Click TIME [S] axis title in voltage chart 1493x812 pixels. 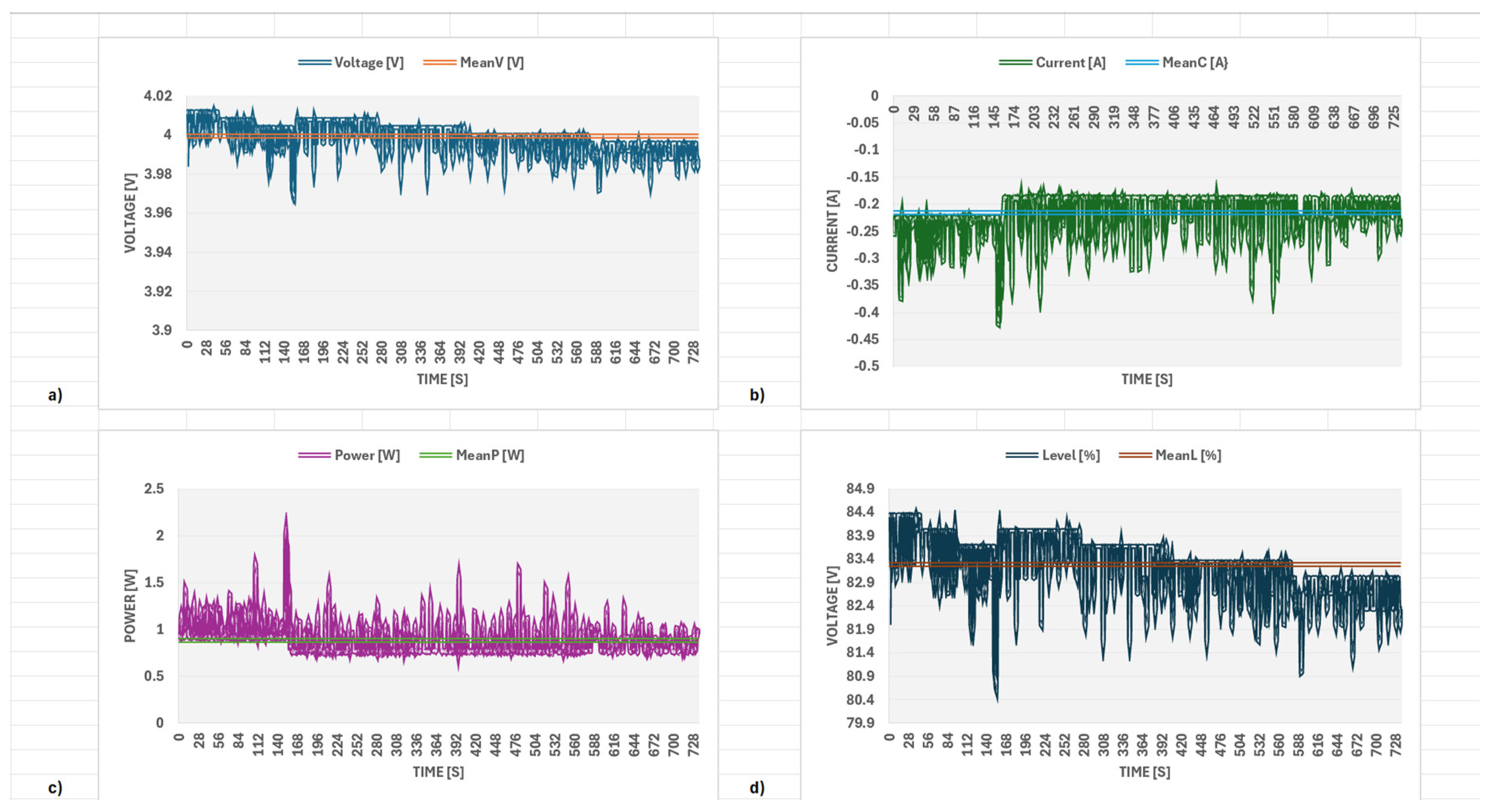coord(442,379)
